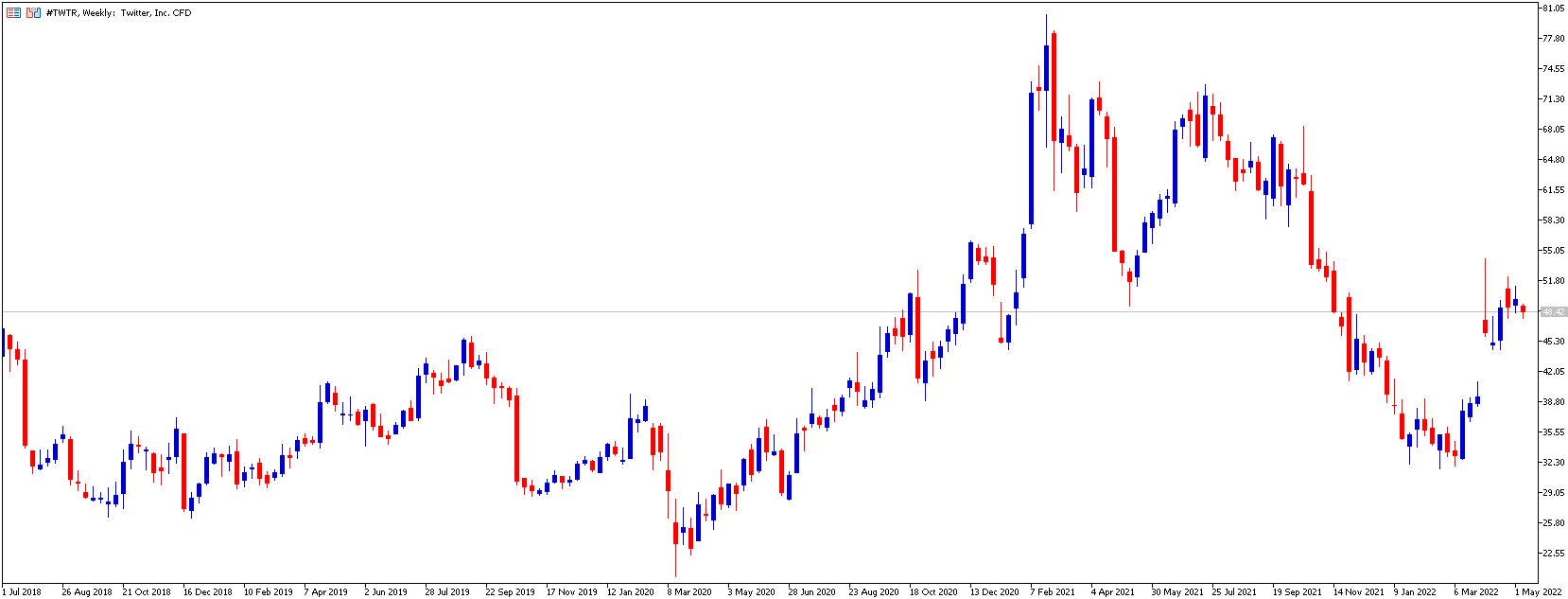Select '4 Apr 2021' on the time axis
The image size is (1568, 599).
click(x=1112, y=592)
